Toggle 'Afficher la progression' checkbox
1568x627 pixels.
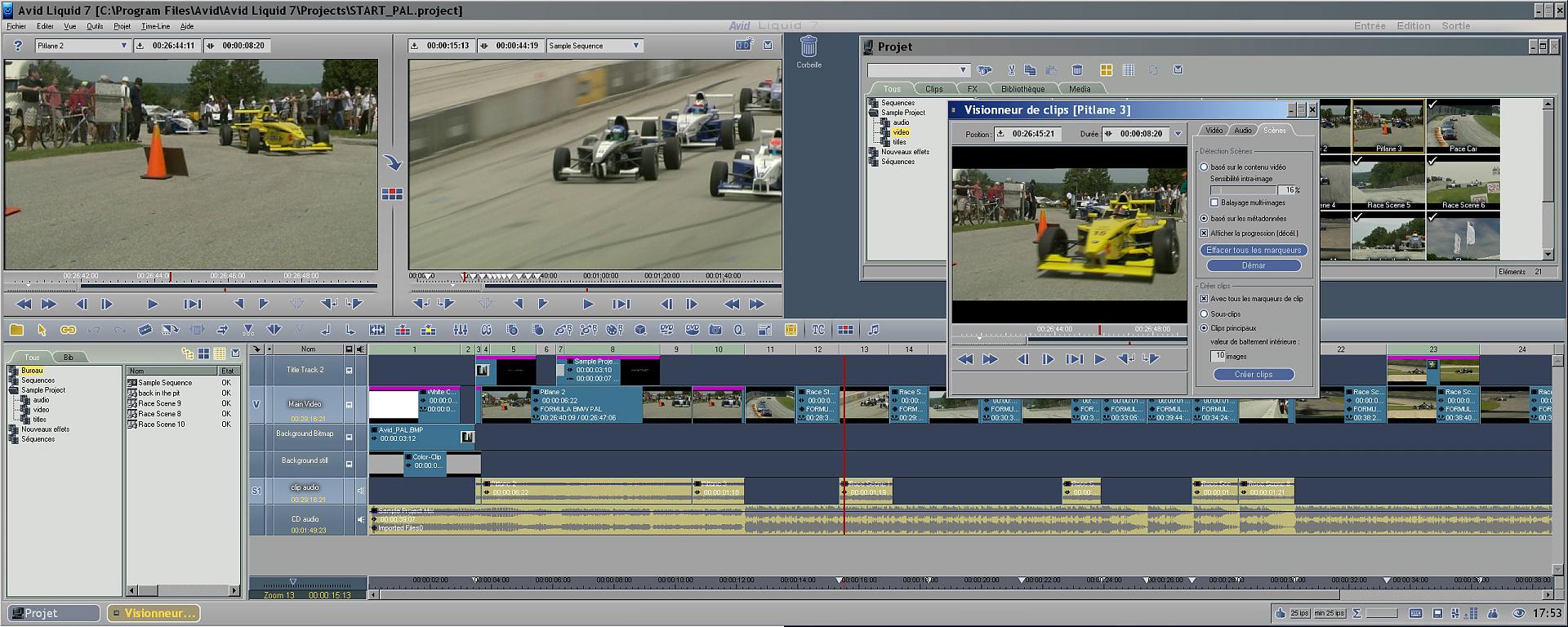click(1204, 233)
